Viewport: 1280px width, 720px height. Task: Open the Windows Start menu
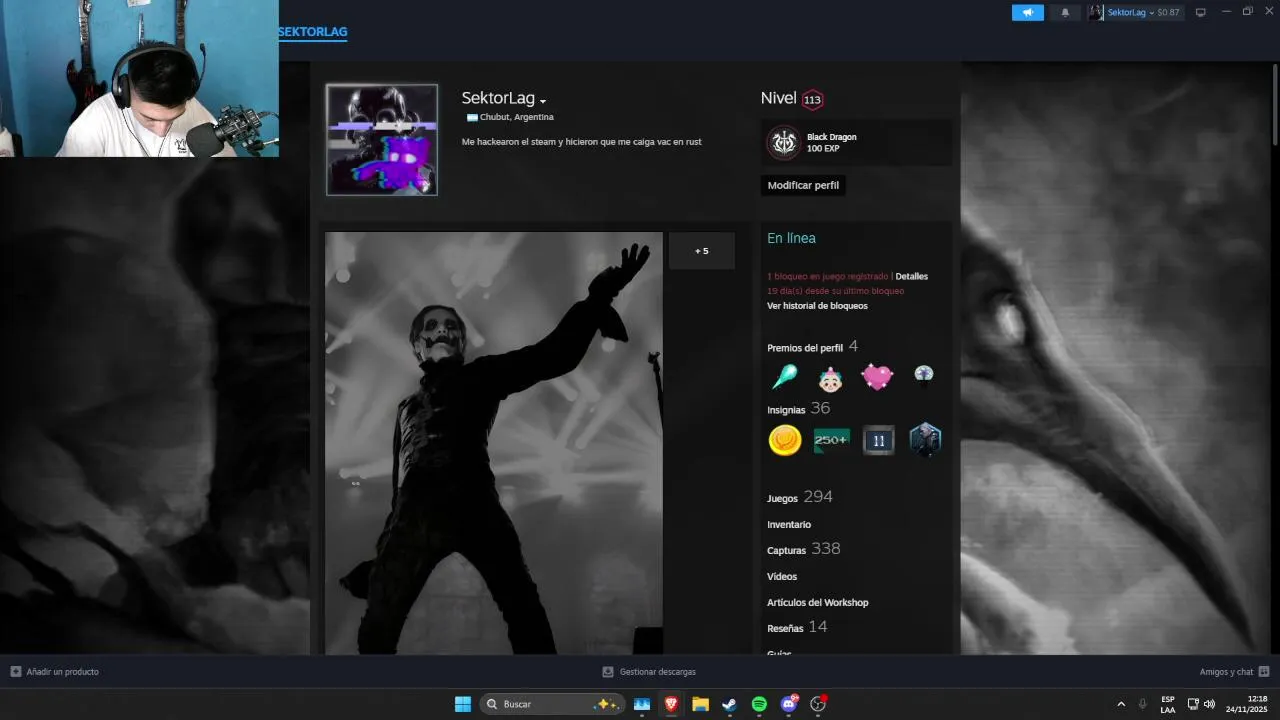coord(463,704)
